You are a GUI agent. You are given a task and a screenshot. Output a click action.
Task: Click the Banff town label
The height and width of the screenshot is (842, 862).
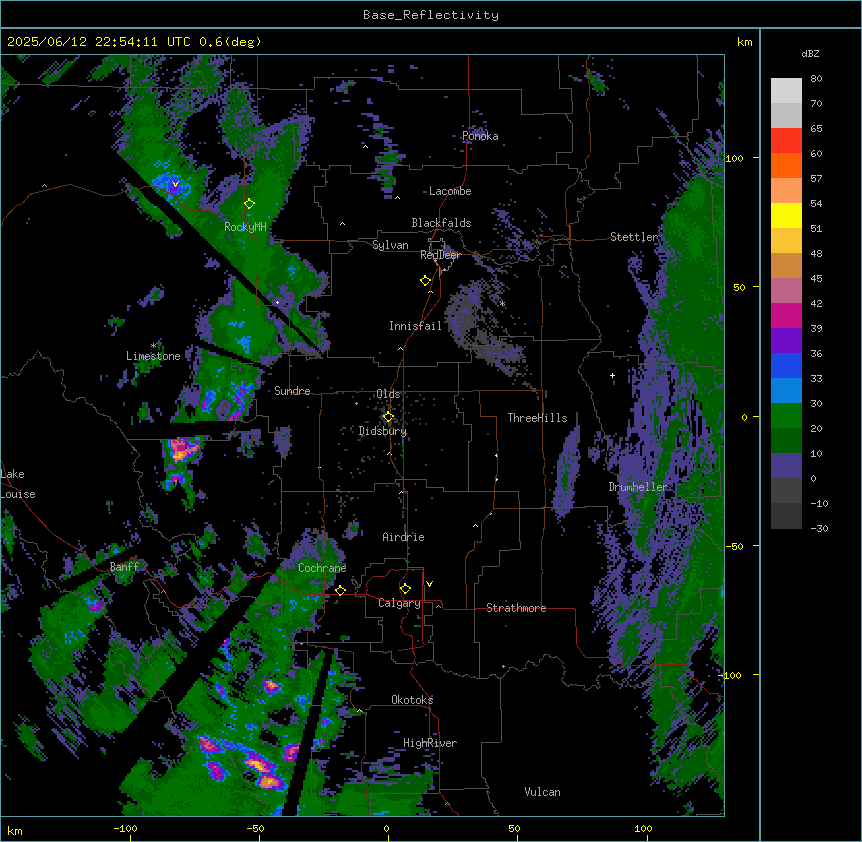(124, 567)
